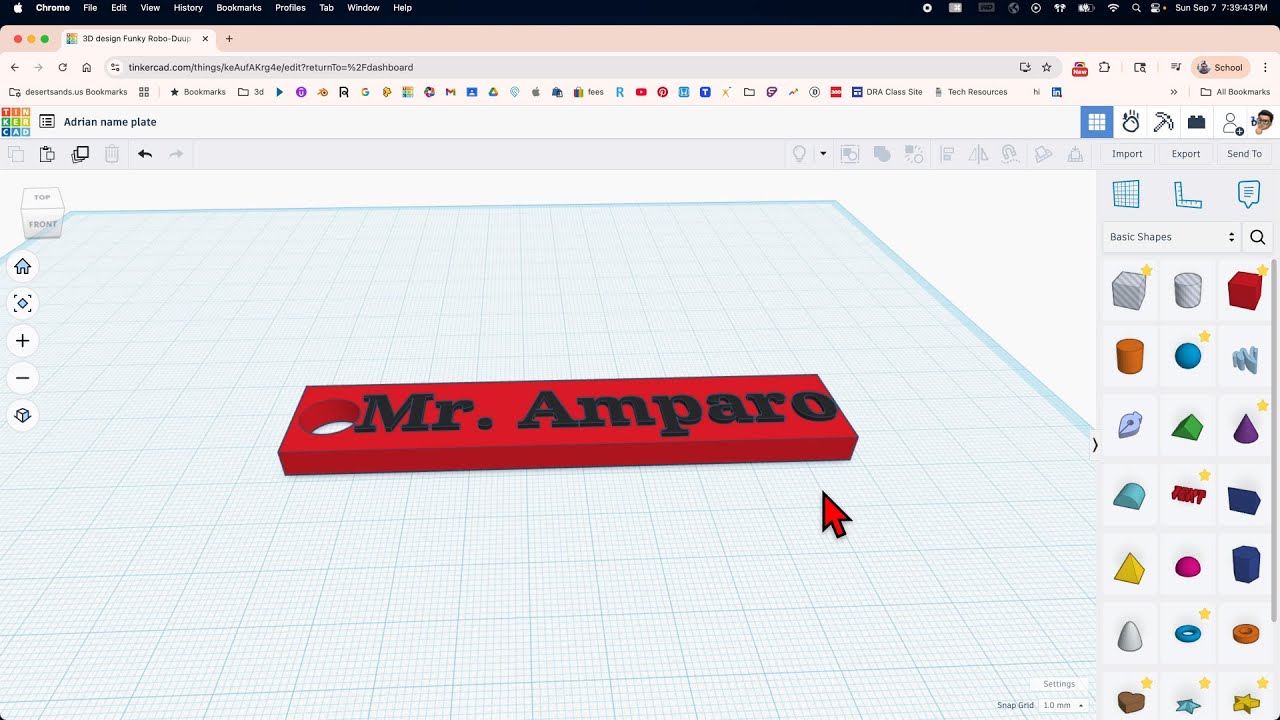The image size is (1280, 720).
Task: Click the browser Reload button
Action: point(62,67)
